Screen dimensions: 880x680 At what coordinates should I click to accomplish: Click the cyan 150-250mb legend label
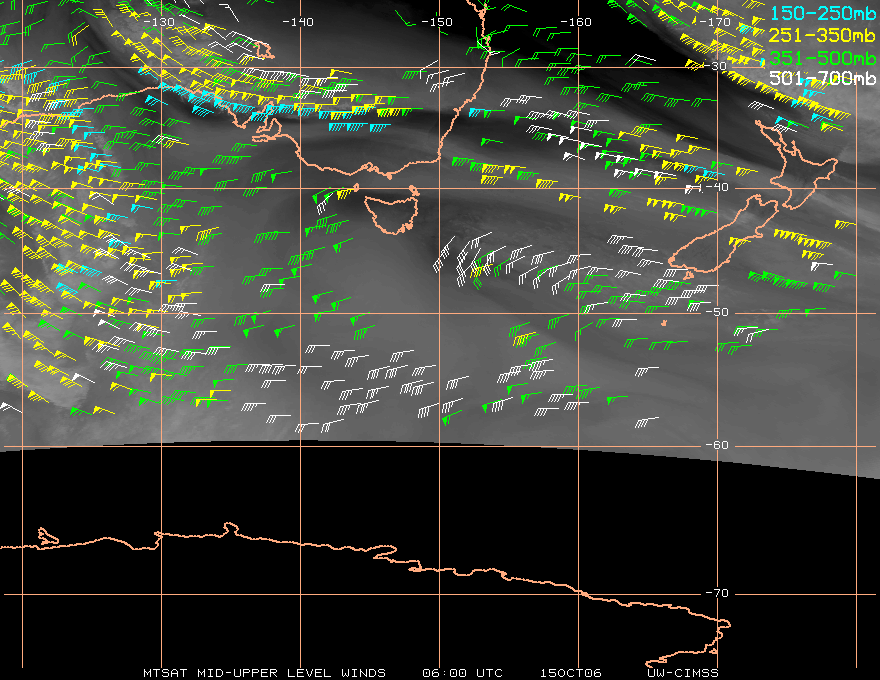pos(822,13)
